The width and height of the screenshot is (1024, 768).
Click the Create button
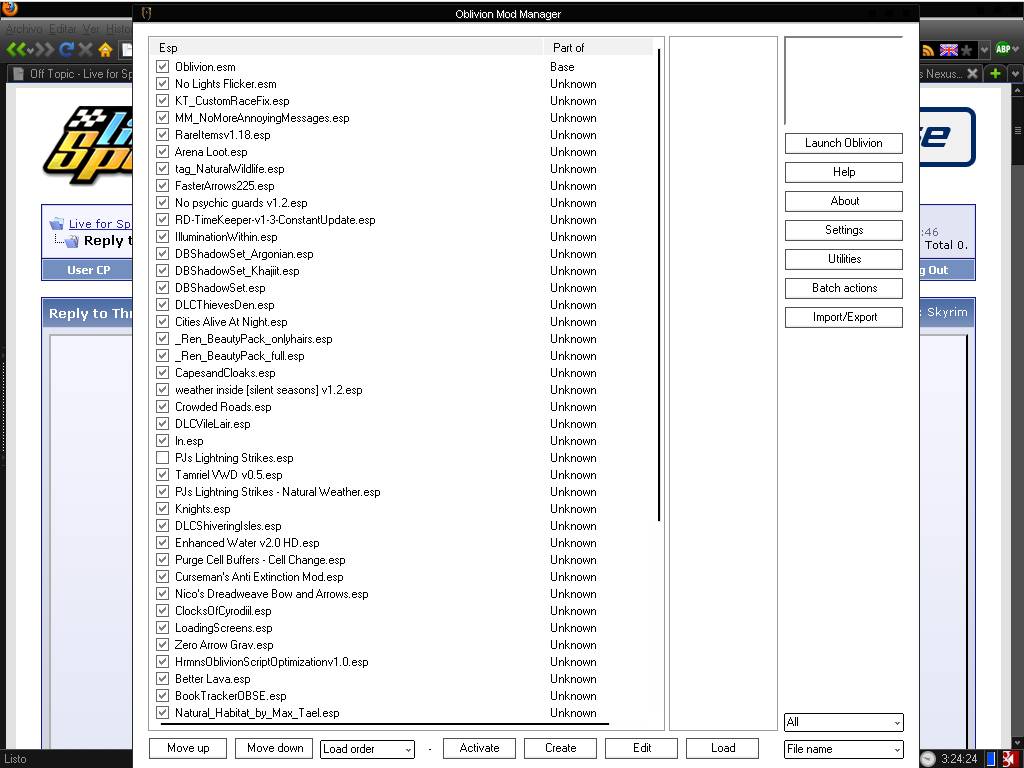click(560, 748)
